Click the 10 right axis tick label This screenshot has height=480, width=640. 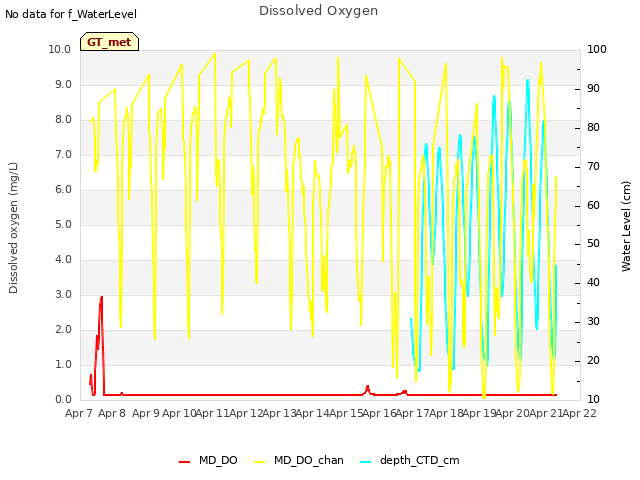pyautogui.click(x=593, y=400)
